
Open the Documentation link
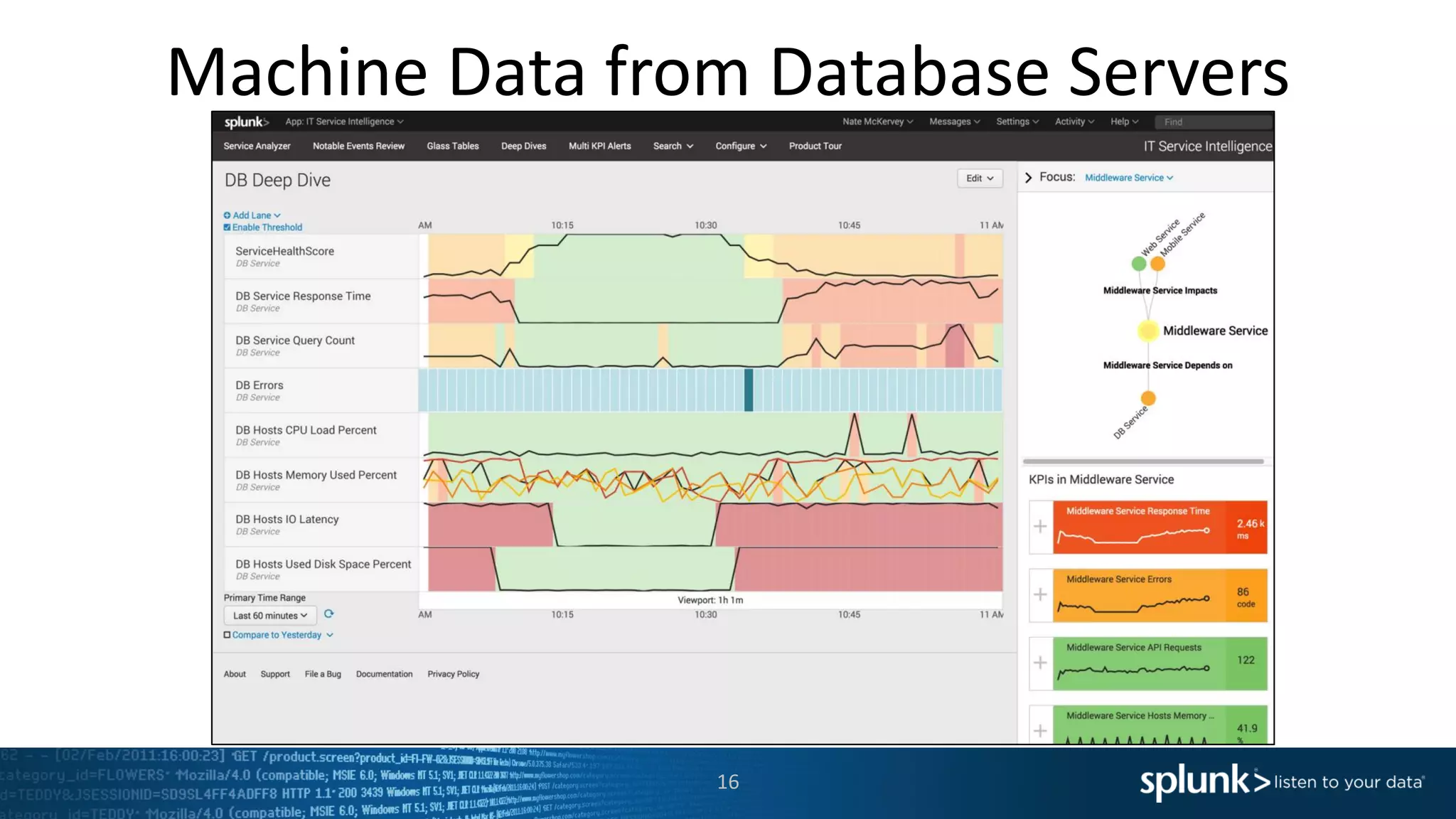tap(384, 674)
